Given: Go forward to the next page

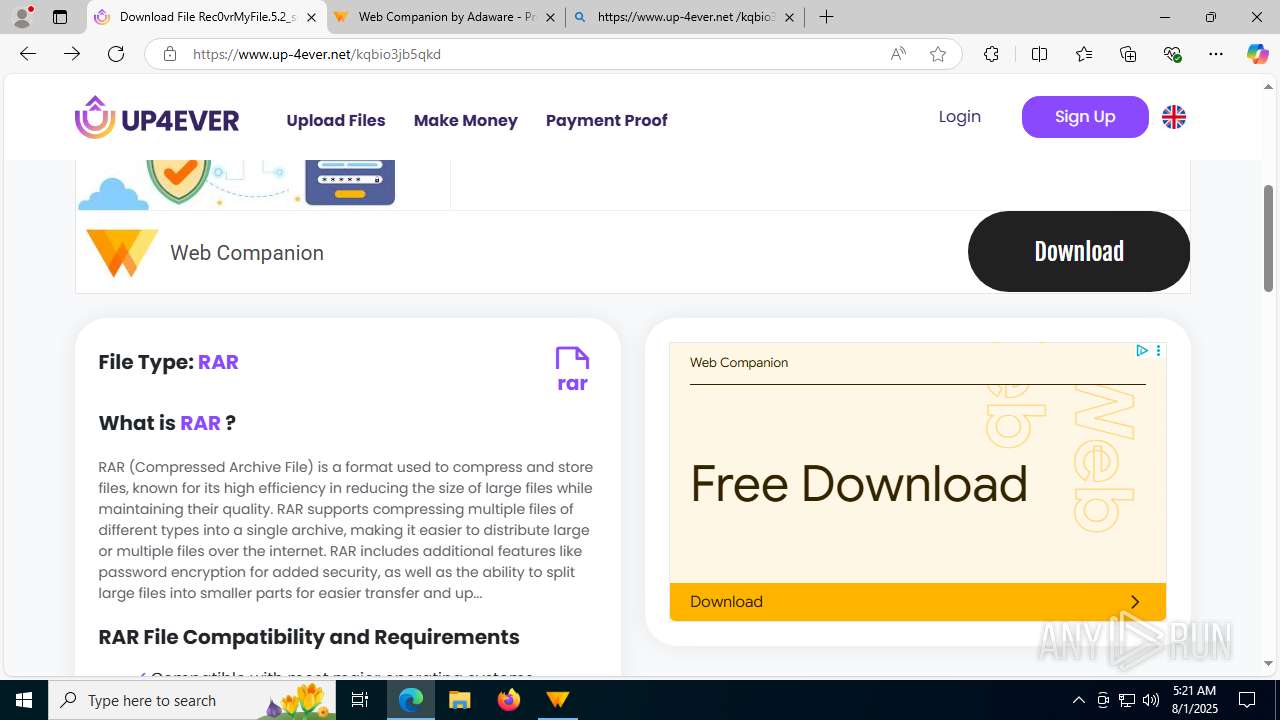Looking at the screenshot, I should [x=72, y=54].
